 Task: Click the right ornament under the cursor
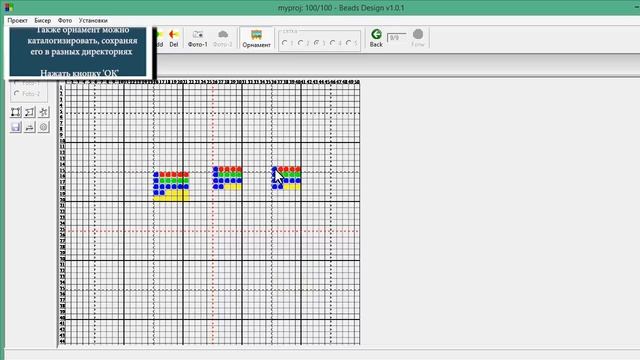[287, 178]
